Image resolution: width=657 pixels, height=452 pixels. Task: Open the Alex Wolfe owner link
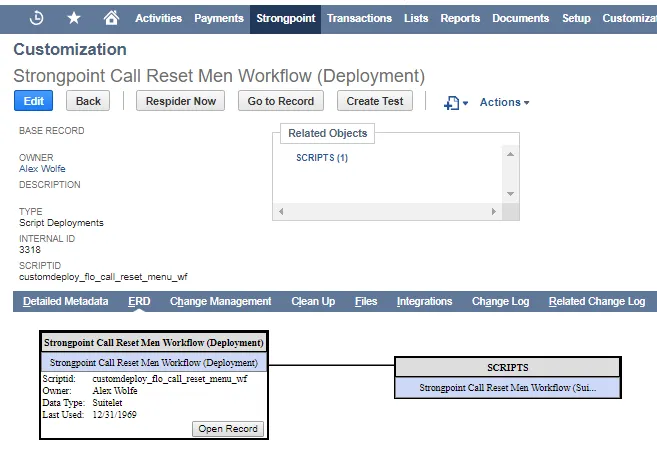pyautogui.click(x=42, y=169)
